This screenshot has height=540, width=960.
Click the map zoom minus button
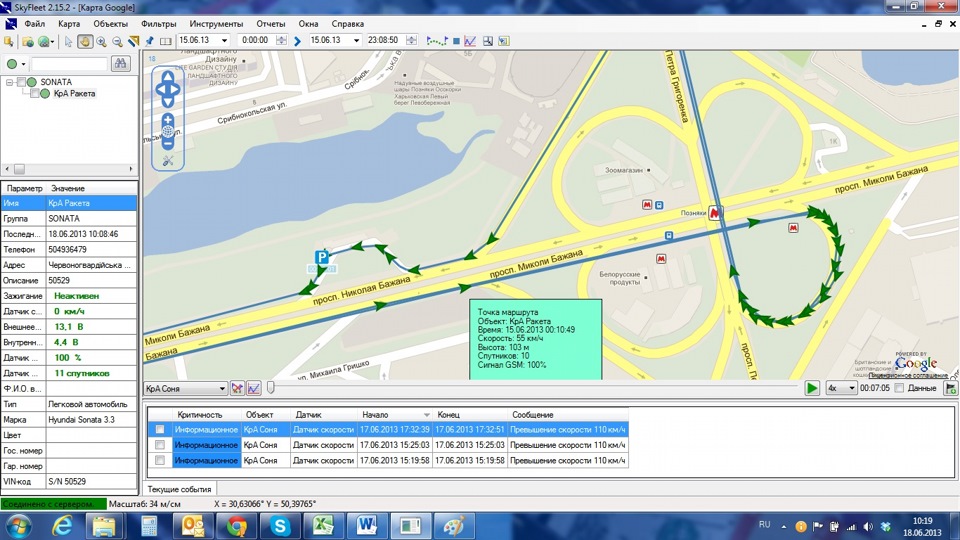click(x=168, y=144)
